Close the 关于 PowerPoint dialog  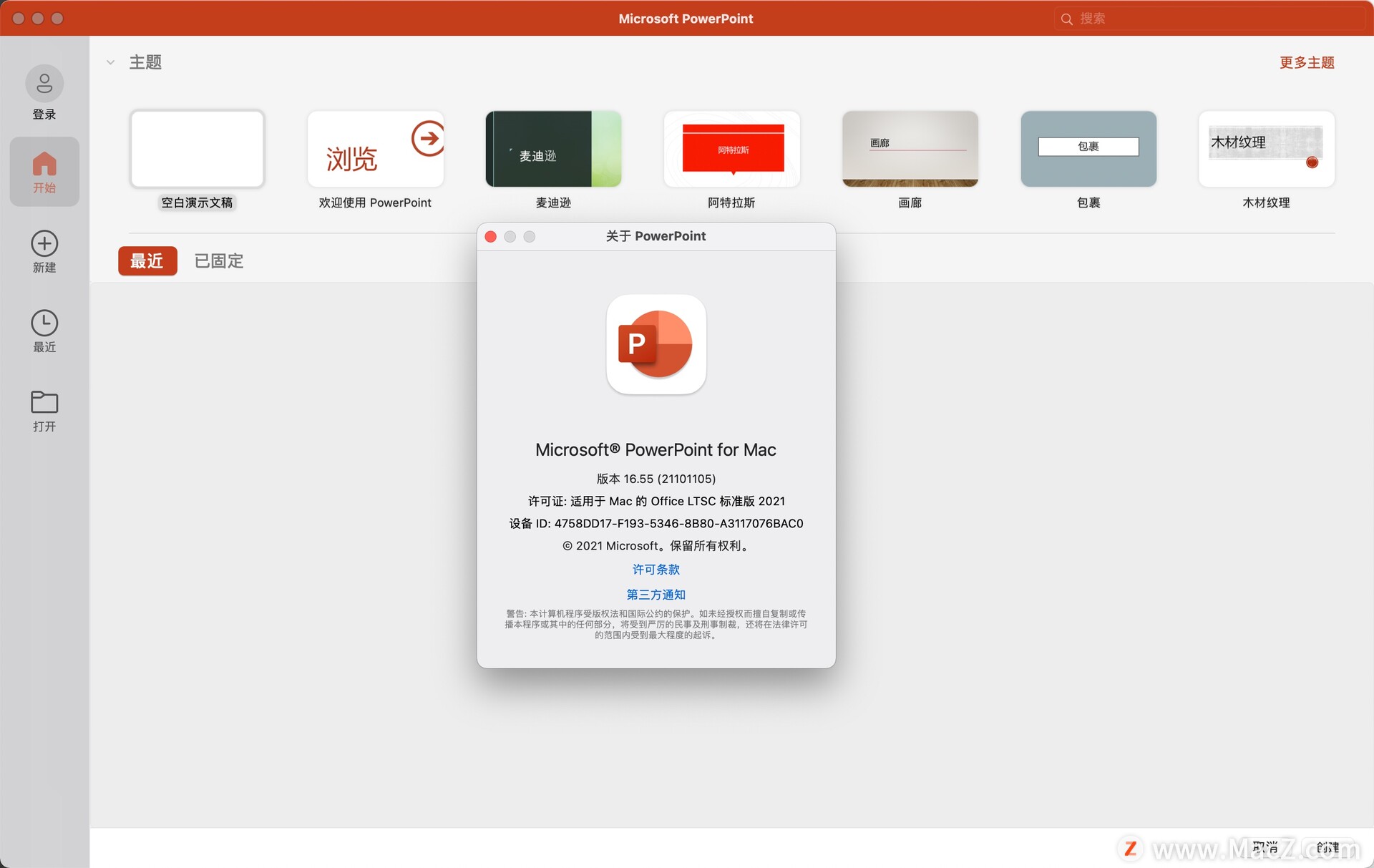tap(491, 237)
